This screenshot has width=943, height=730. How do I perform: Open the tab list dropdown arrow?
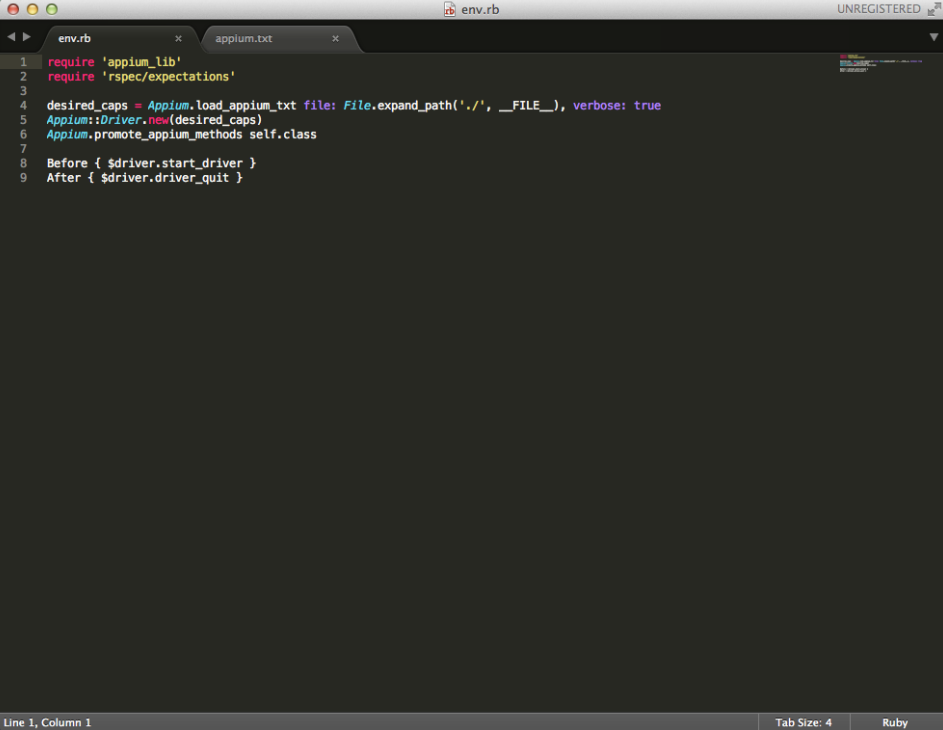933,37
